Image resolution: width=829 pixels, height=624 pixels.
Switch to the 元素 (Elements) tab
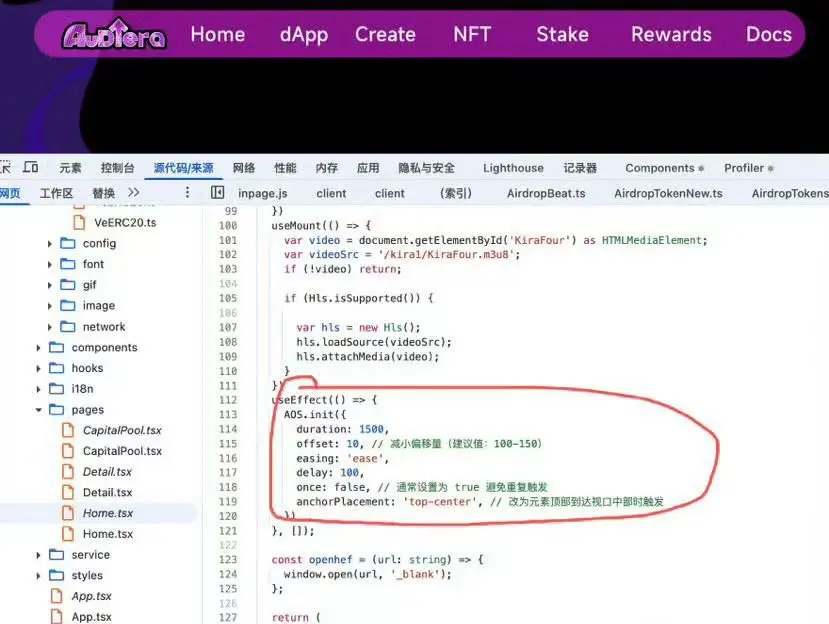(x=70, y=168)
